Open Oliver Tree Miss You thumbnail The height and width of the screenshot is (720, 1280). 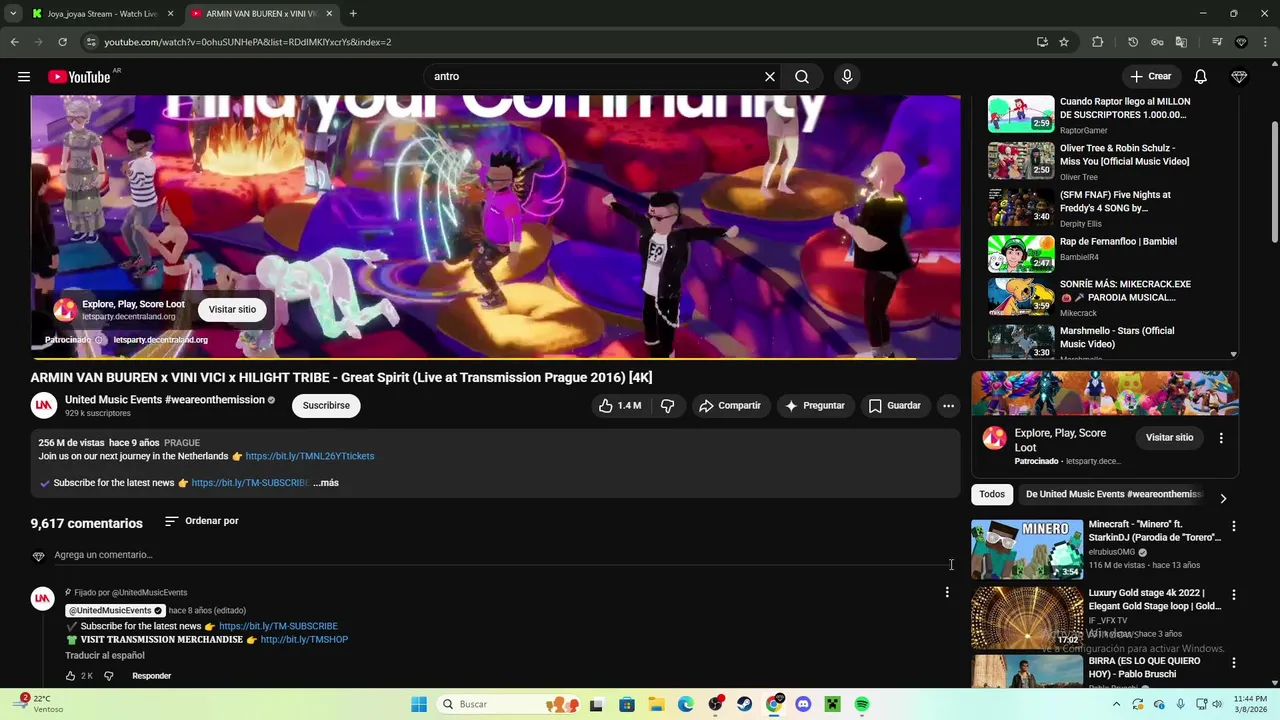1021,161
